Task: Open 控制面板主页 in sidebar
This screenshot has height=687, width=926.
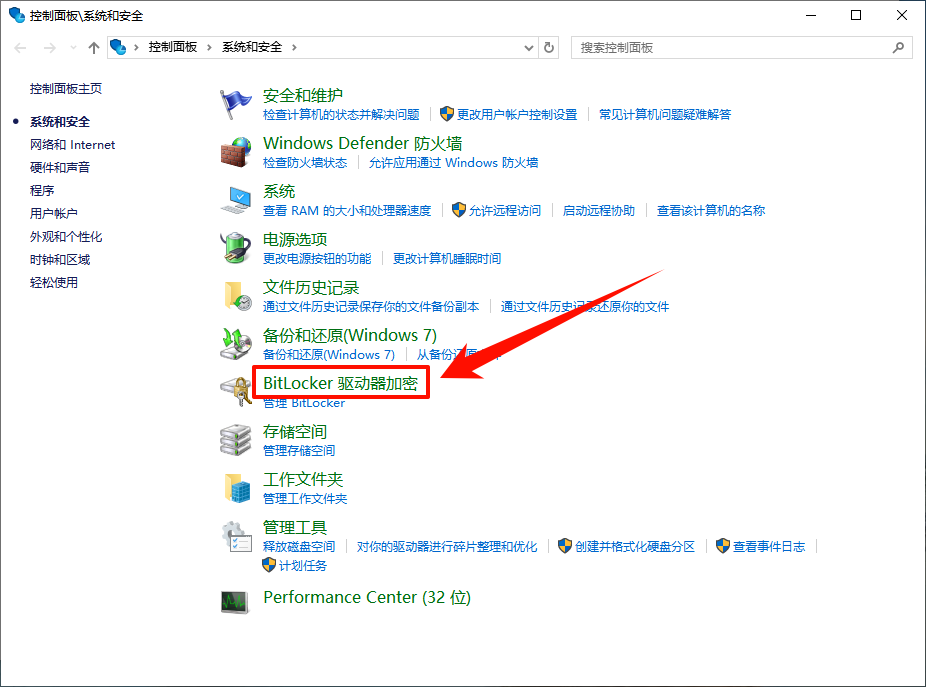Action: coord(66,89)
